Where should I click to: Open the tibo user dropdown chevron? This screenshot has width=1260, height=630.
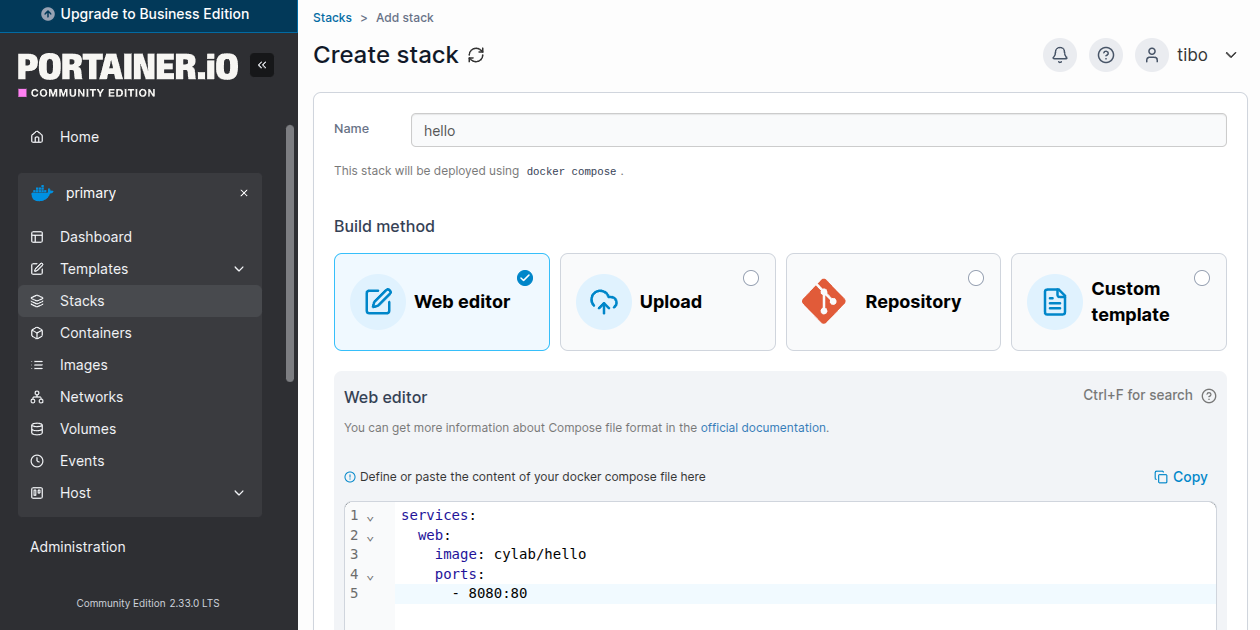point(1230,55)
